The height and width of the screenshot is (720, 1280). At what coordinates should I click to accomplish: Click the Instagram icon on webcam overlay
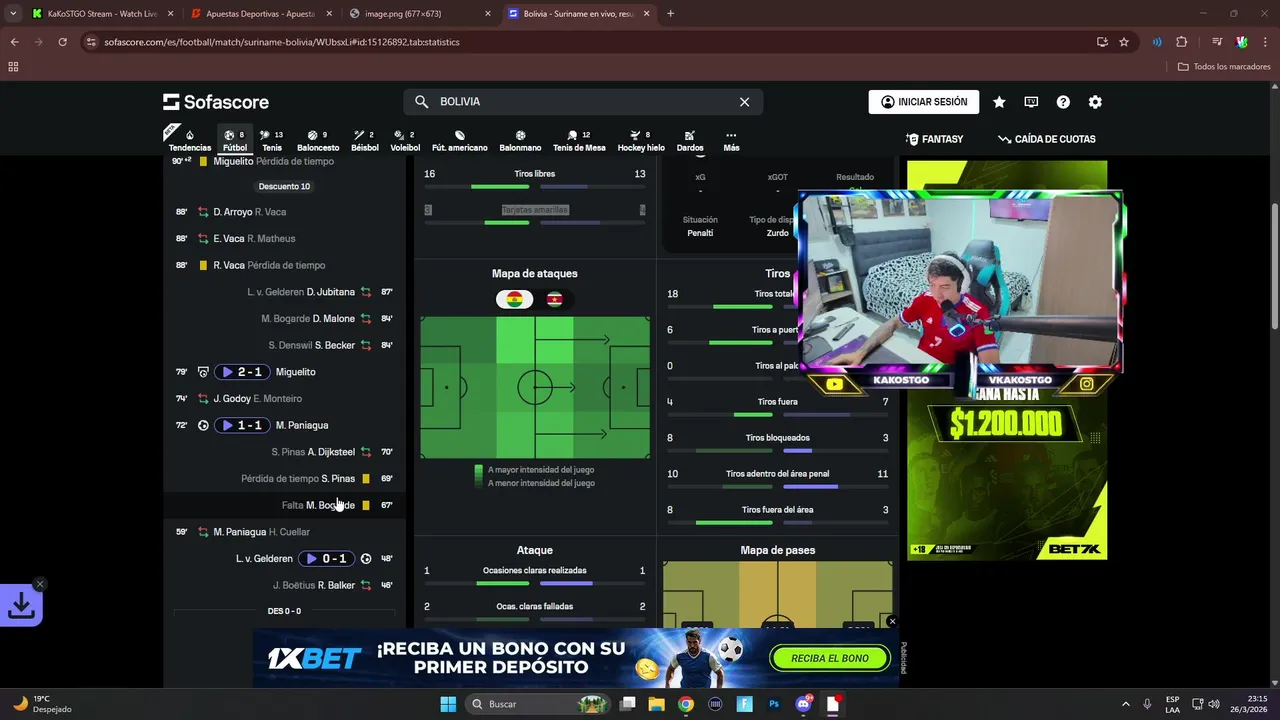tap(1087, 383)
